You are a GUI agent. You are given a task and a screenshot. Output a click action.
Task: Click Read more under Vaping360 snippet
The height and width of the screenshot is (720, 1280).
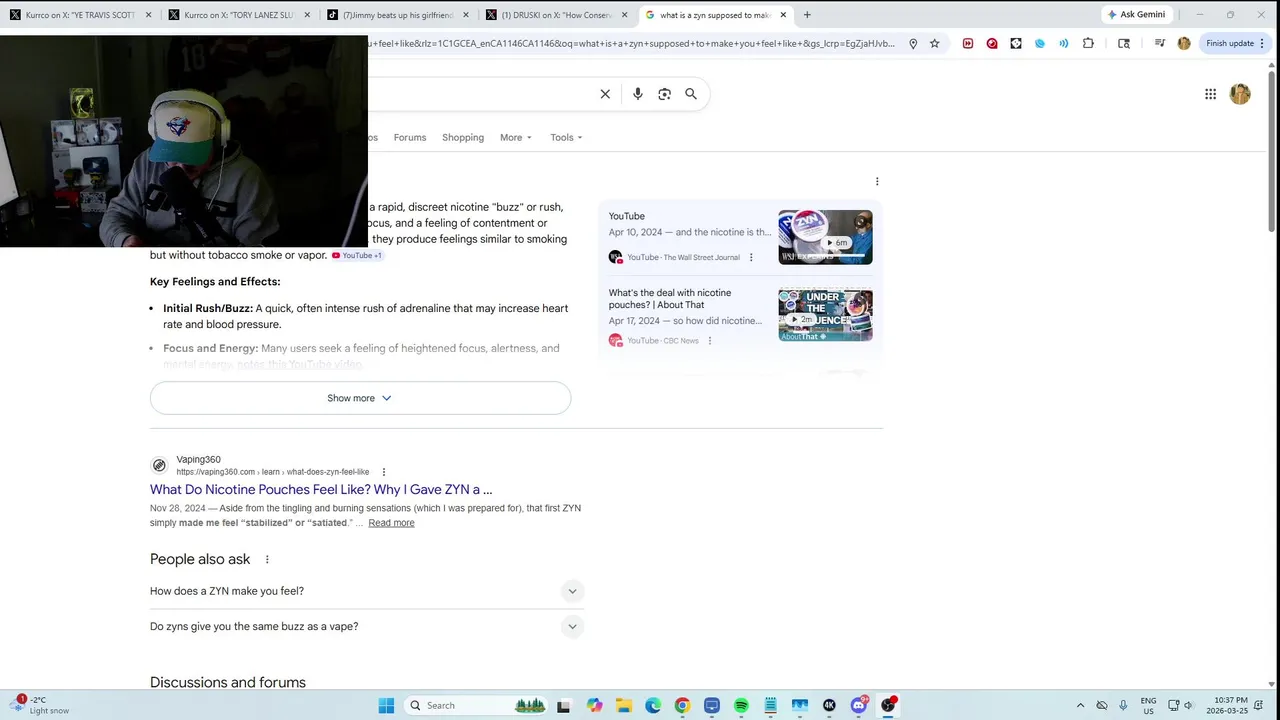pyautogui.click(x=391, y=523)
